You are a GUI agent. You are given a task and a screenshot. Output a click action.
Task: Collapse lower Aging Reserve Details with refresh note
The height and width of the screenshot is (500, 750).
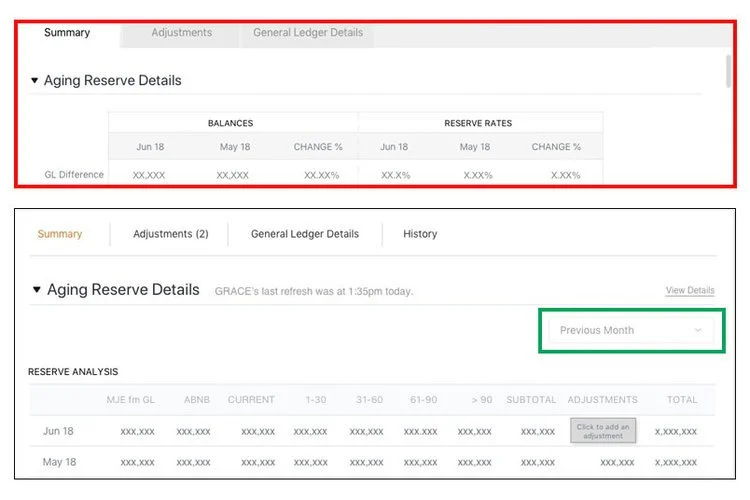click(36, 289)
